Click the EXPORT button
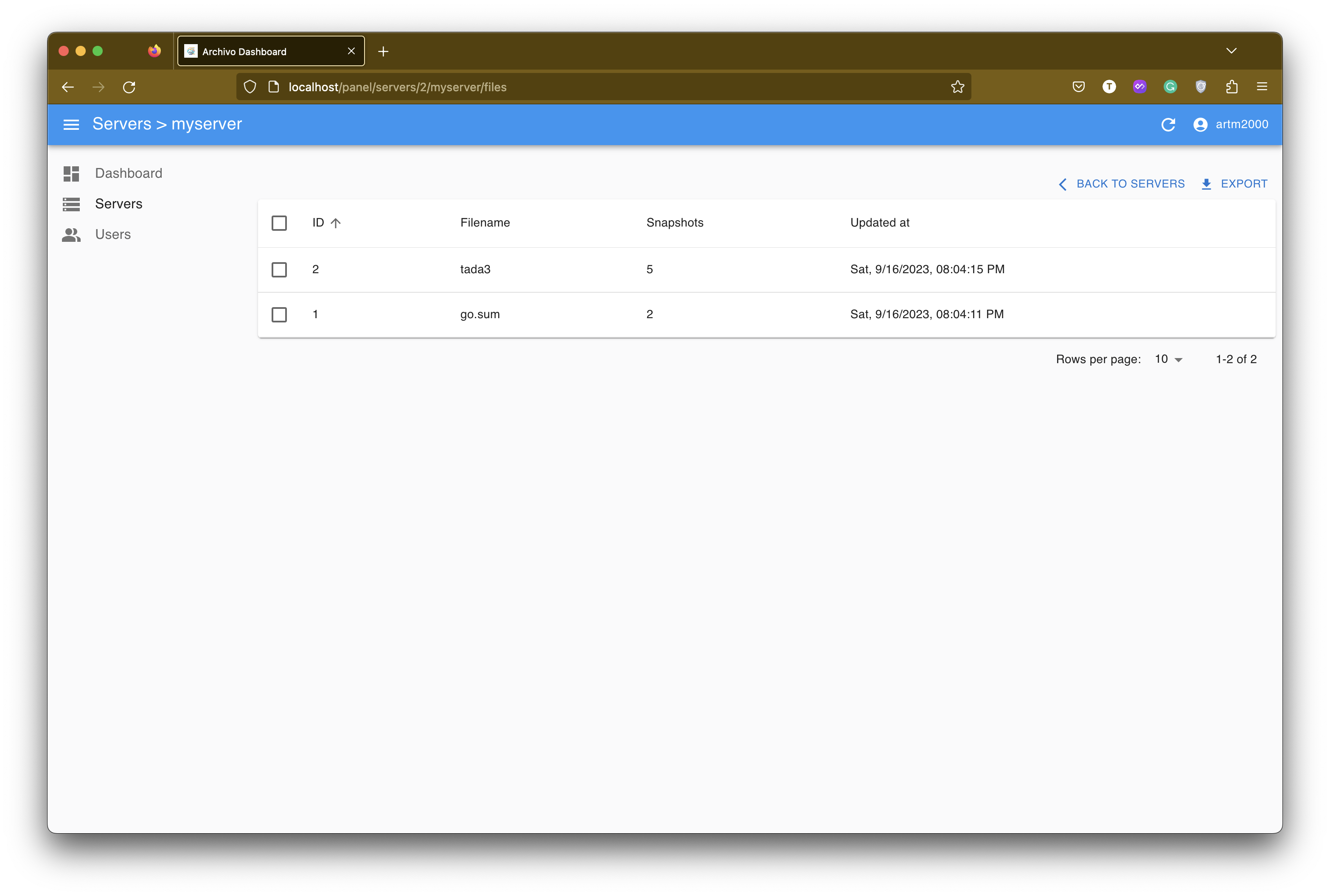Viewport: 1330px width, 896px height. [1234, 184]
